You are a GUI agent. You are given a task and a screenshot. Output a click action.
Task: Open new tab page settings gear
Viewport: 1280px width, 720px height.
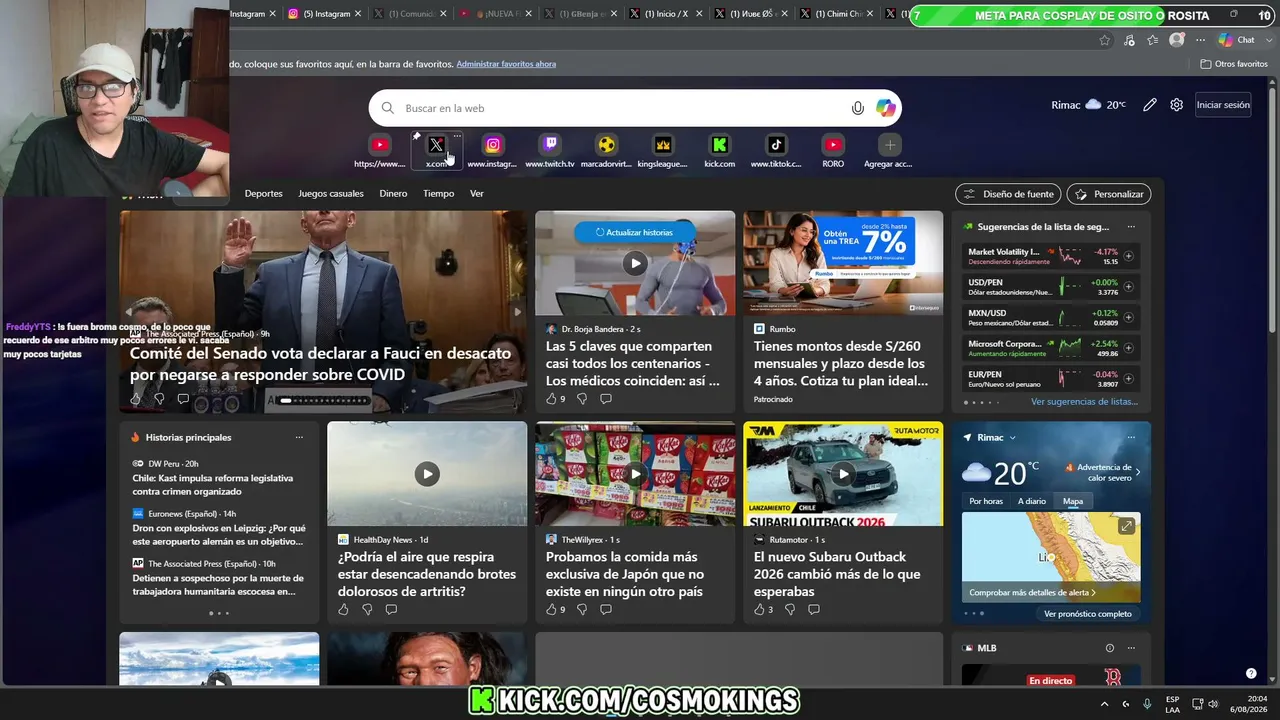(x=1177, y=105)
